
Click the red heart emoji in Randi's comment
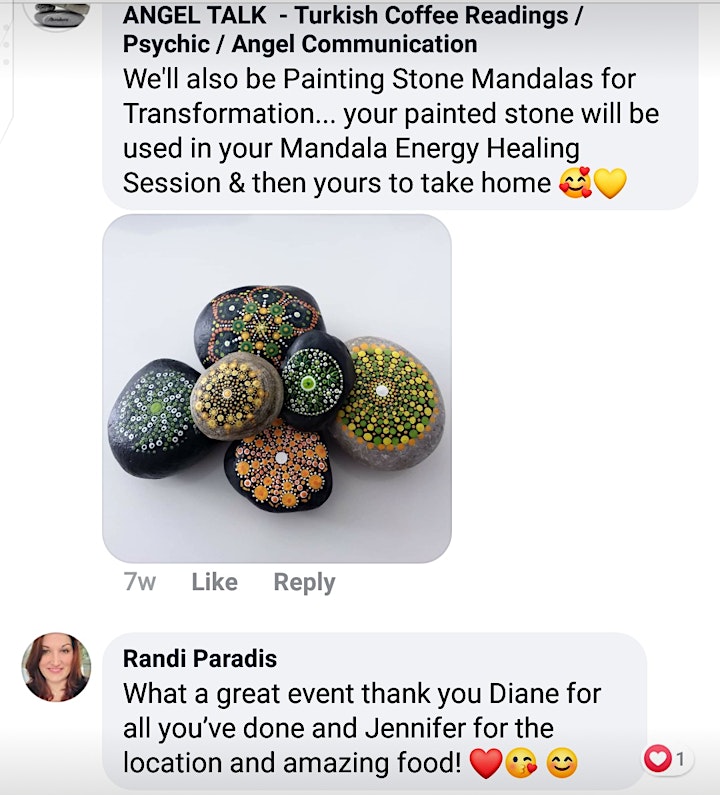click(x=486, y=763)
